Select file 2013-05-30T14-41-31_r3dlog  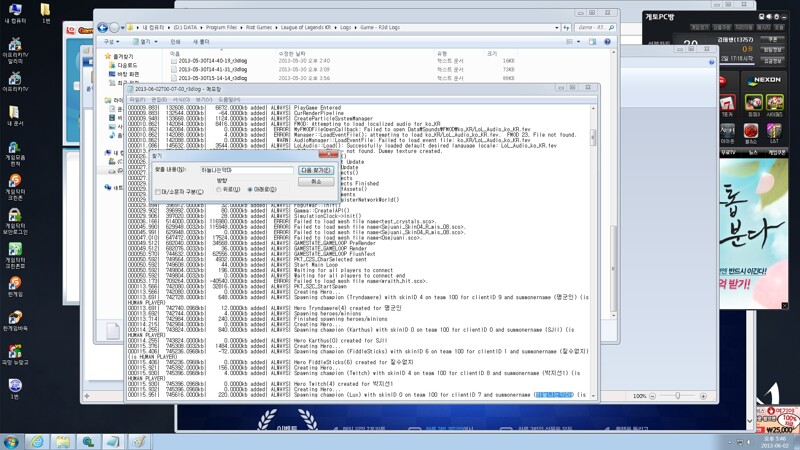pyautogui.click(x=212, y=69)
